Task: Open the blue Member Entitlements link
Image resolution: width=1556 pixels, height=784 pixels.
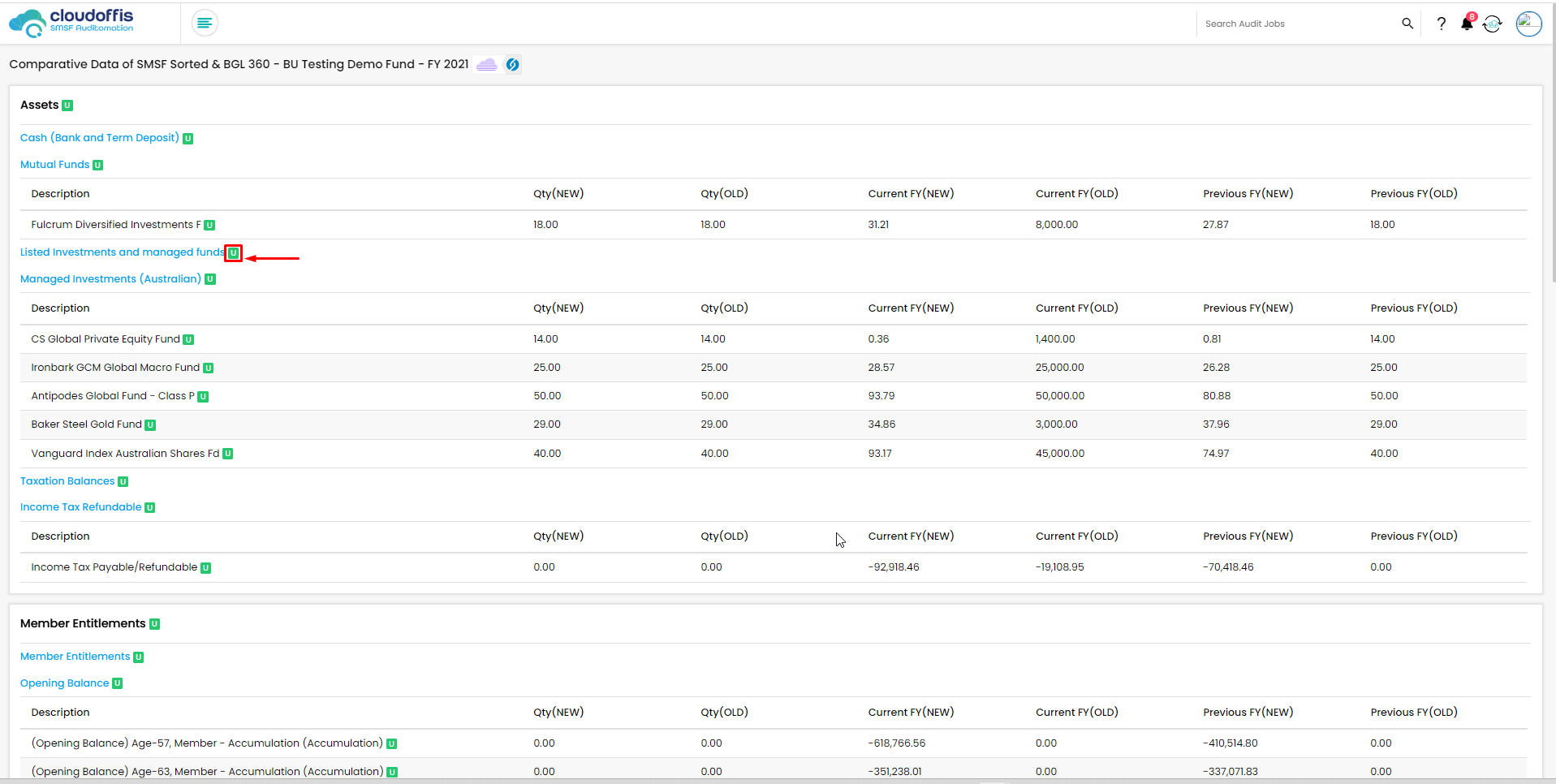Action: [75, 657]
